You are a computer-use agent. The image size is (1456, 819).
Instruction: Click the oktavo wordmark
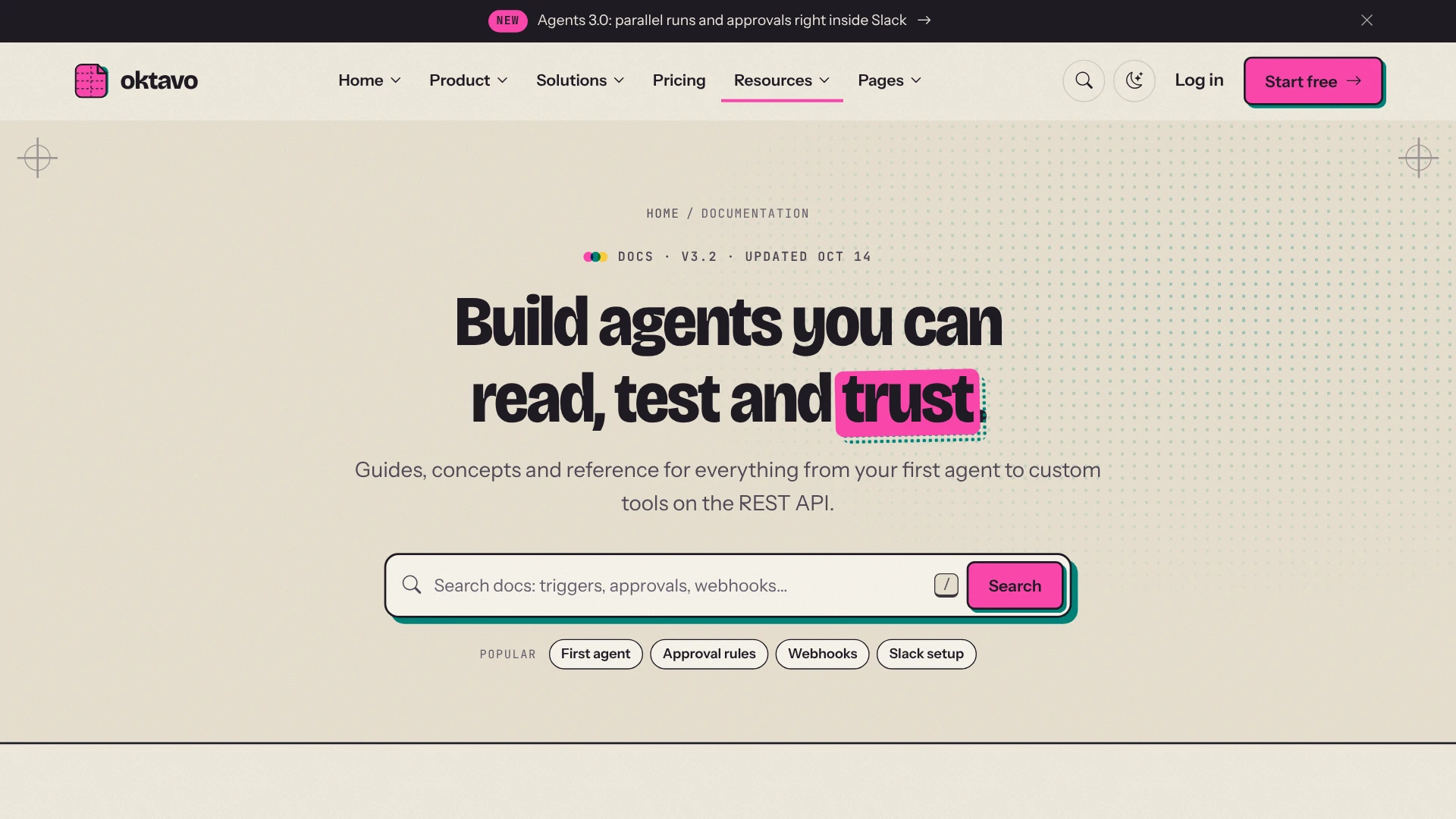point(159,80)
